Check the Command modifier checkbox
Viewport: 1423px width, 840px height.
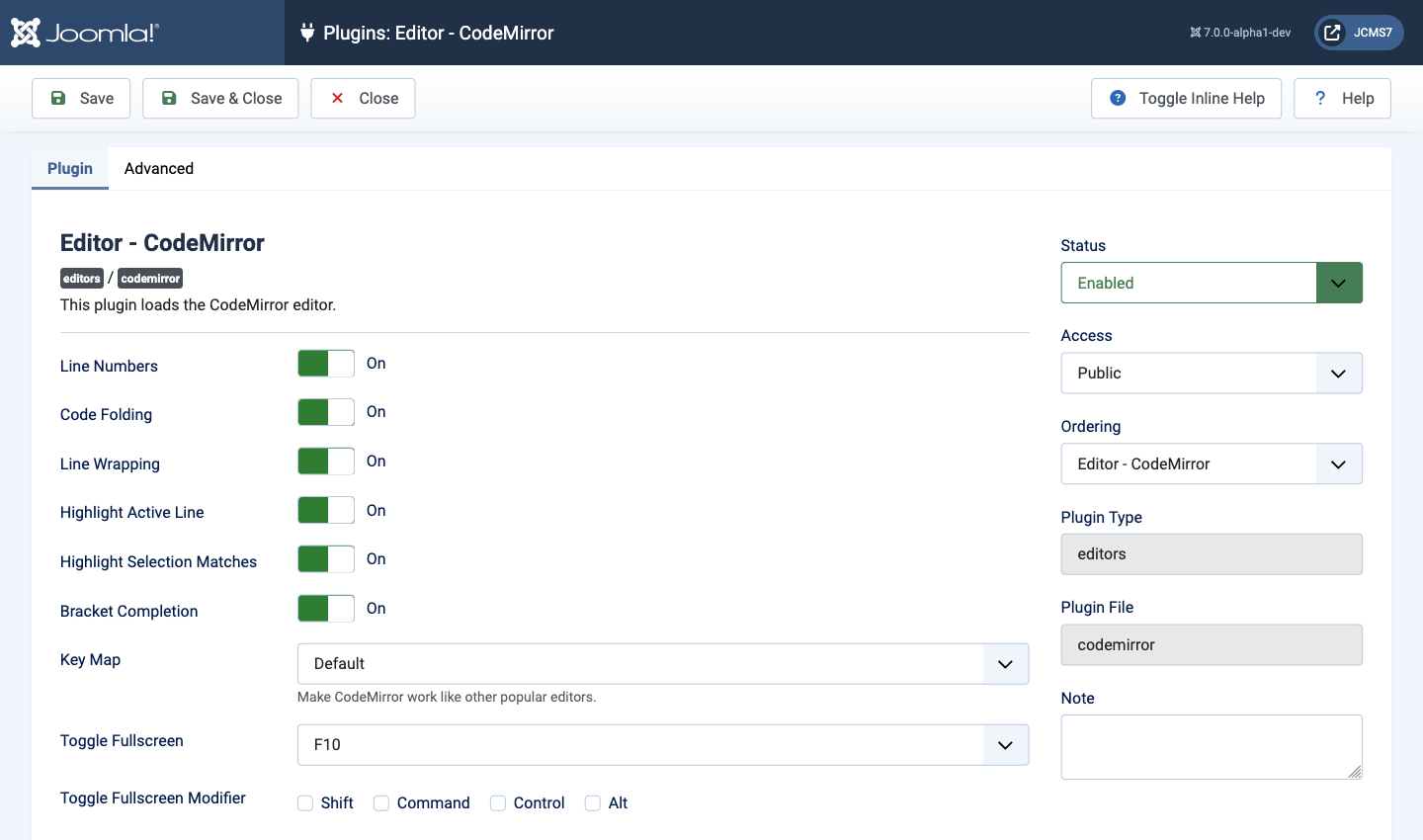coord(381,803)
